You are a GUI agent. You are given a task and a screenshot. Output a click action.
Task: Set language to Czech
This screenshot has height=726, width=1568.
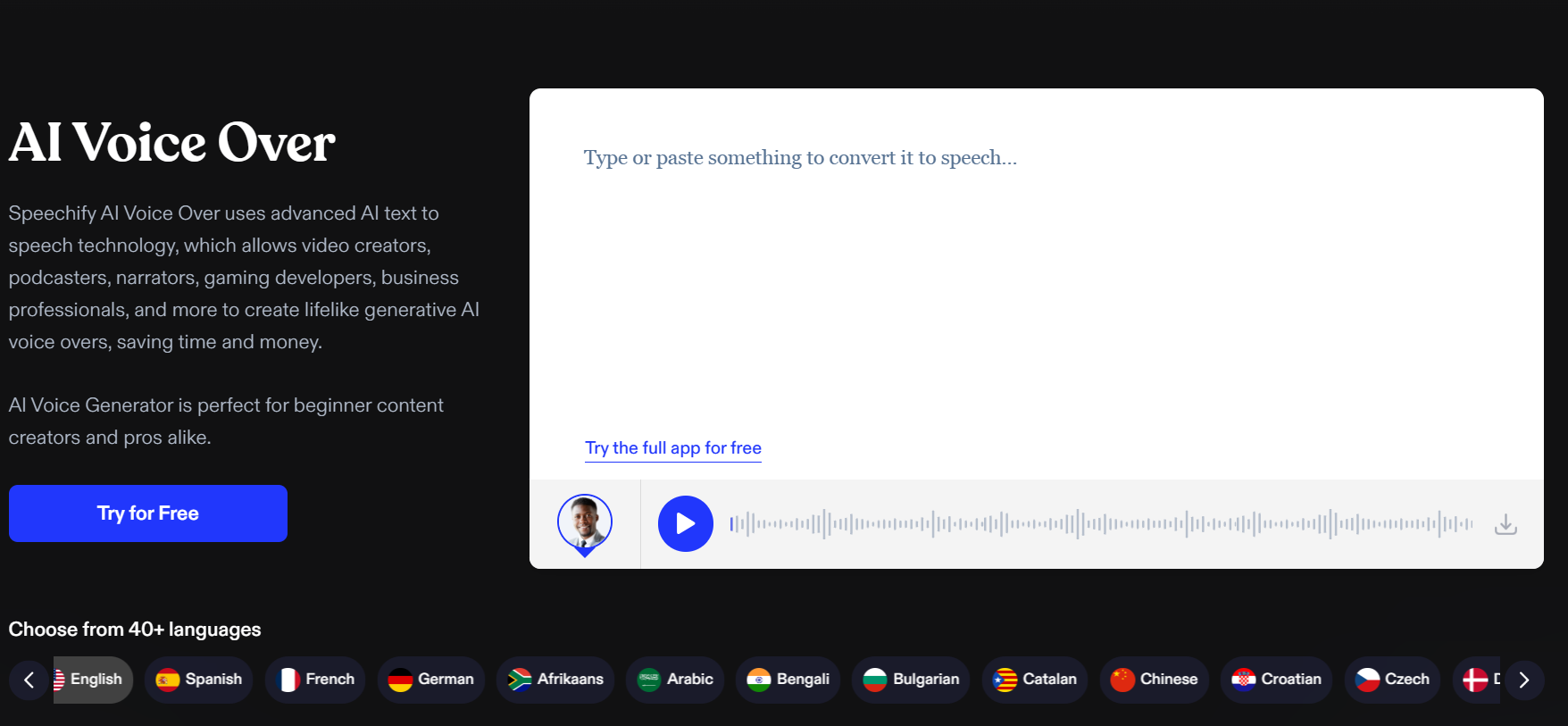[1392, 680]
